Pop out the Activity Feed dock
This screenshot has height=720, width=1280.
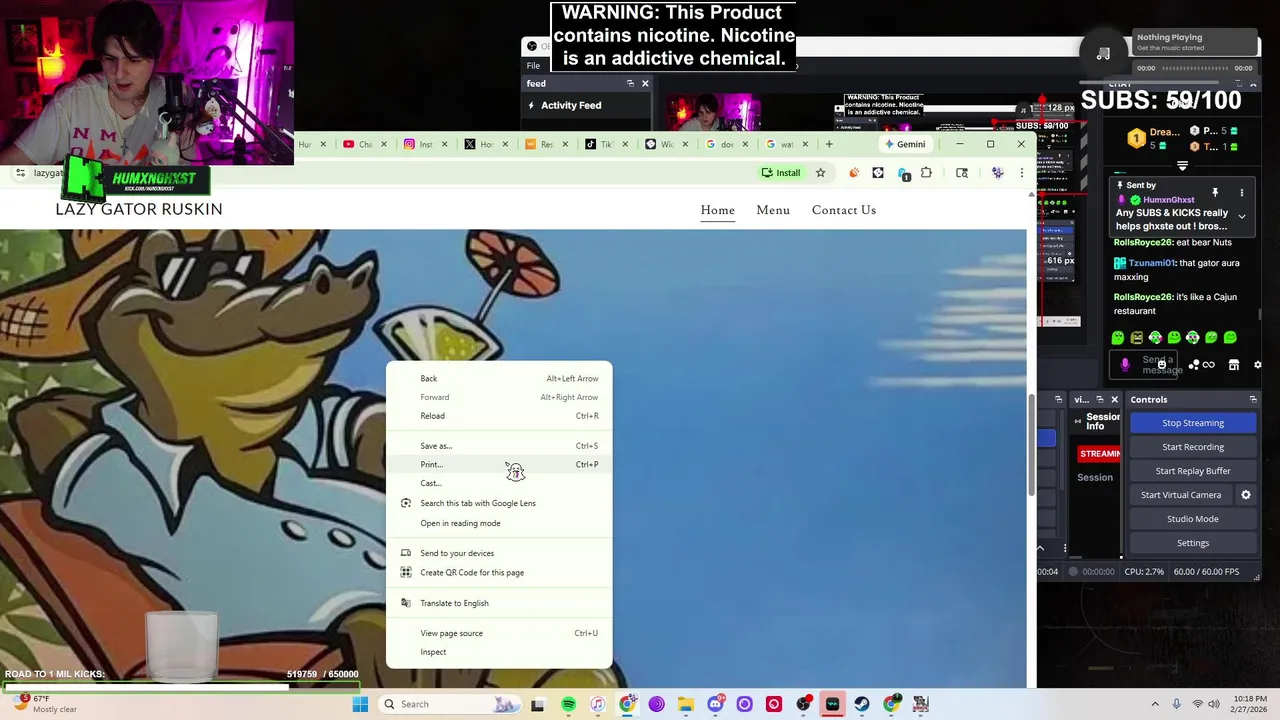coord(630,83)
